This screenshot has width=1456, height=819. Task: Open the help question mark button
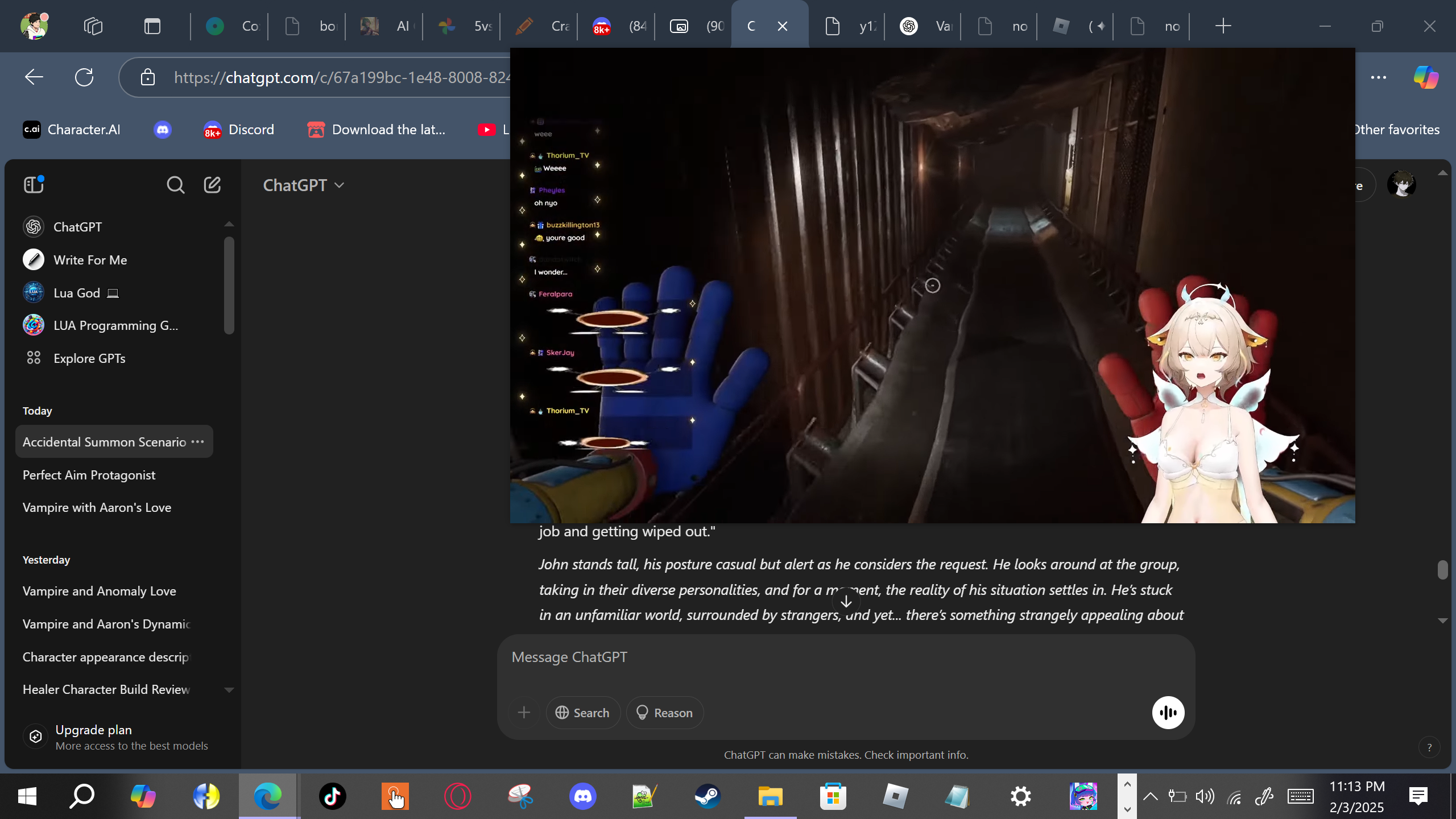pyautogui.click(x=1429, y=748)
